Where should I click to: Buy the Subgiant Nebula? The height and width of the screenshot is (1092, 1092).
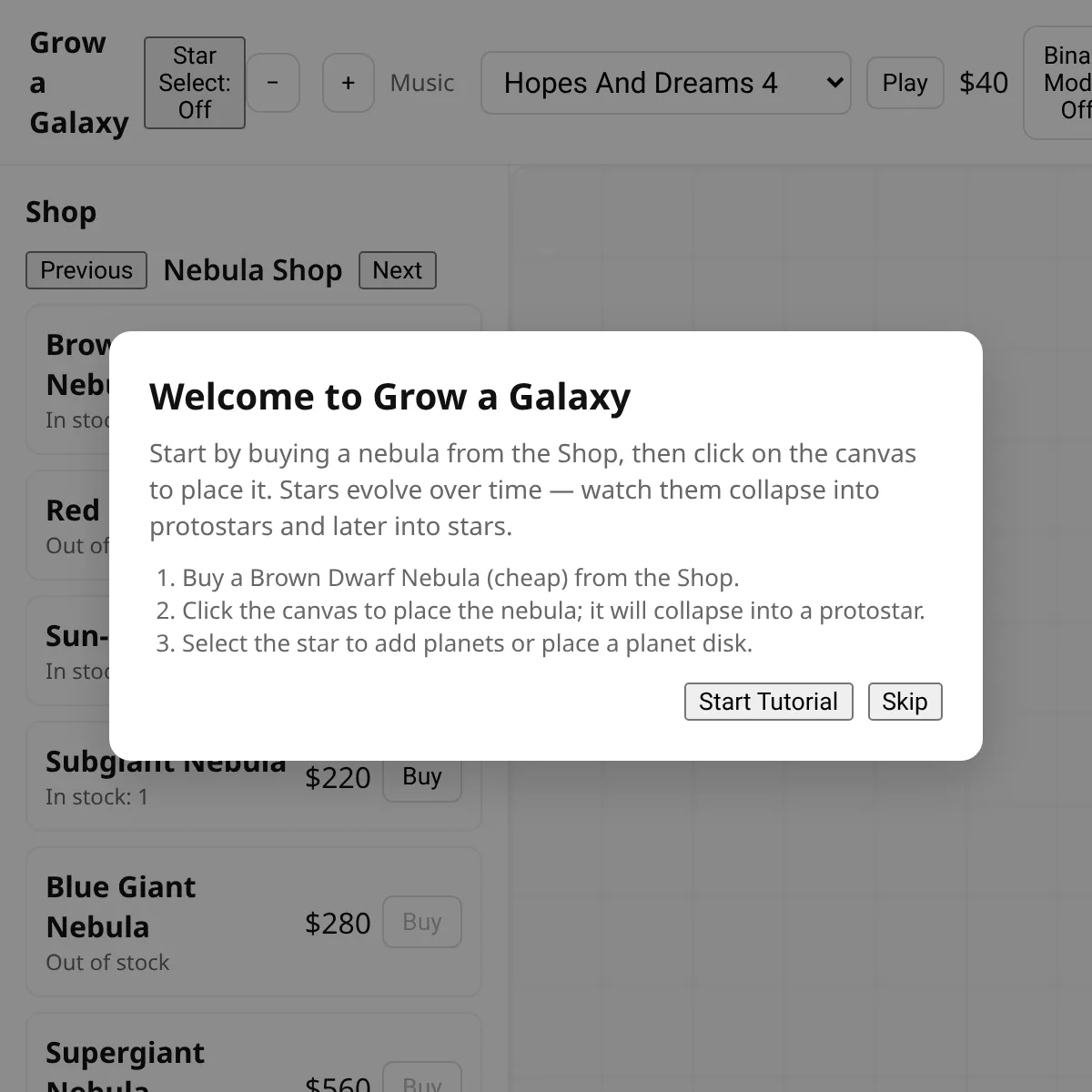(x=421, y=777)
